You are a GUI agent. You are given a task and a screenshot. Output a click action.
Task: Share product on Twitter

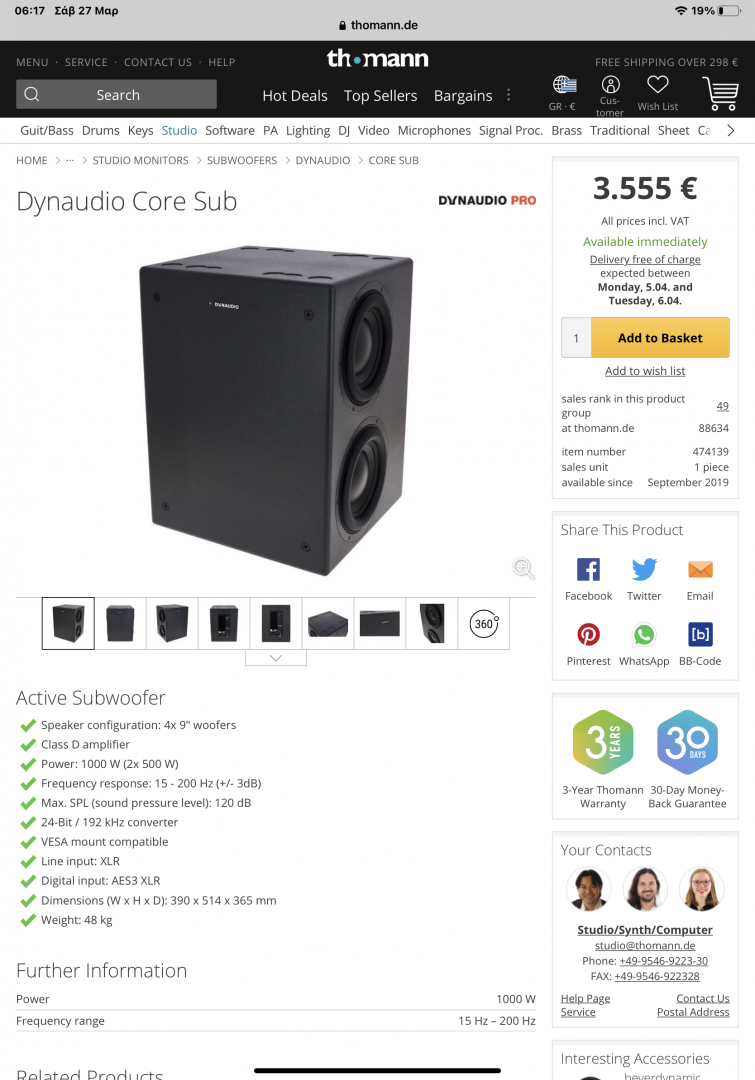point(644,570)
